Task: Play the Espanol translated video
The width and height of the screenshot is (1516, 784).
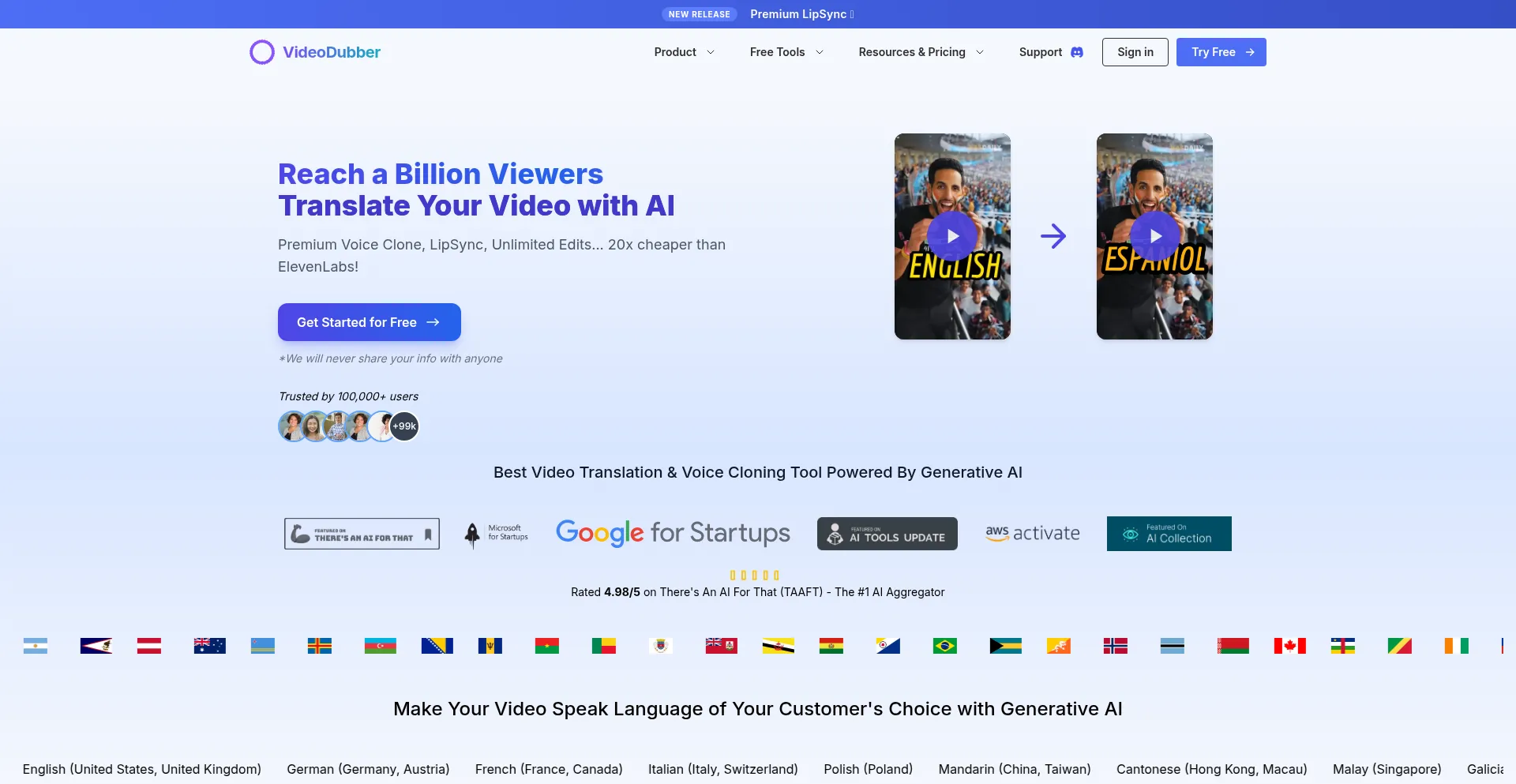Action: (1154, 235)
